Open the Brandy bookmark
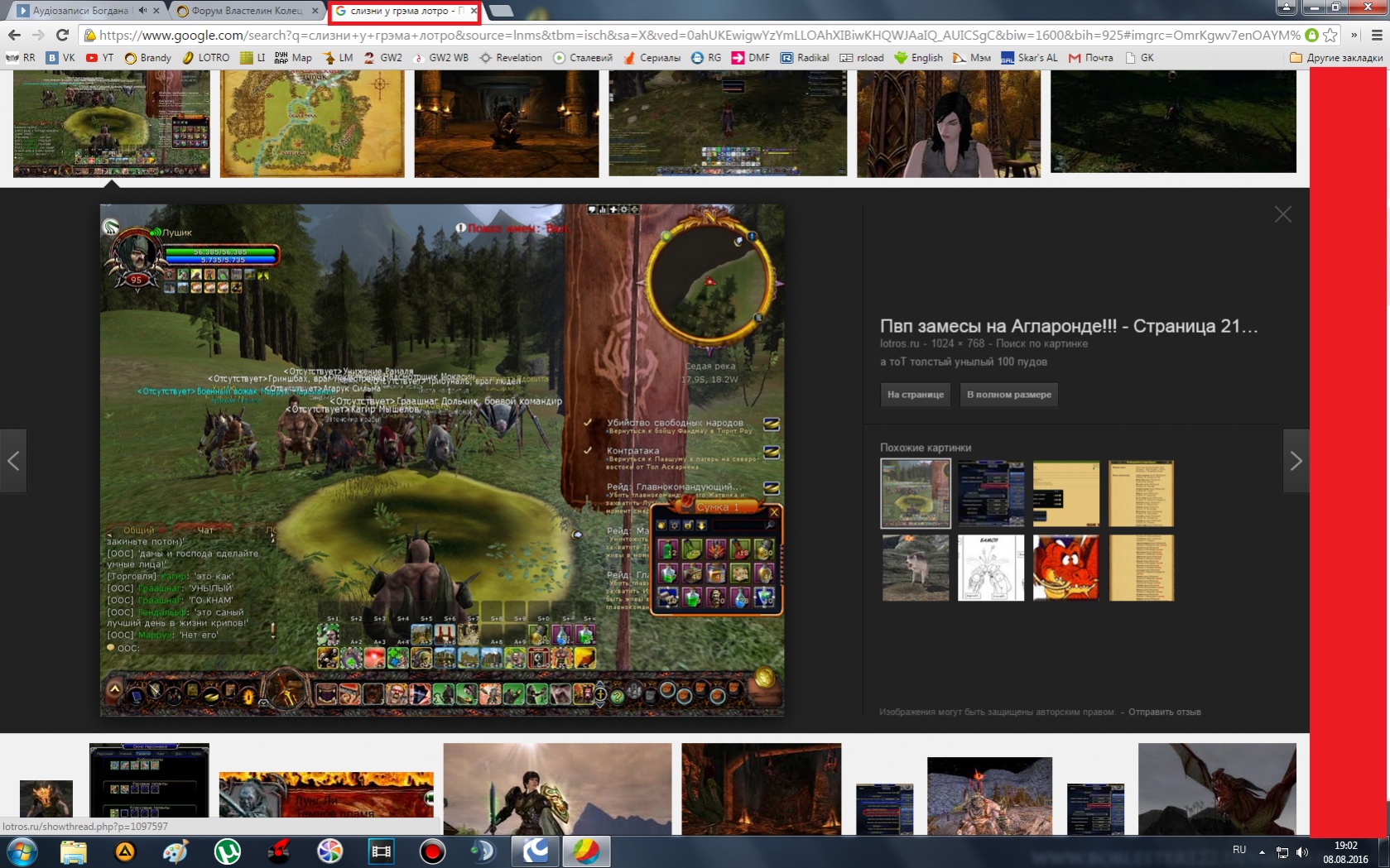This screenshot has width=1390, height=868. click(147, 58)
